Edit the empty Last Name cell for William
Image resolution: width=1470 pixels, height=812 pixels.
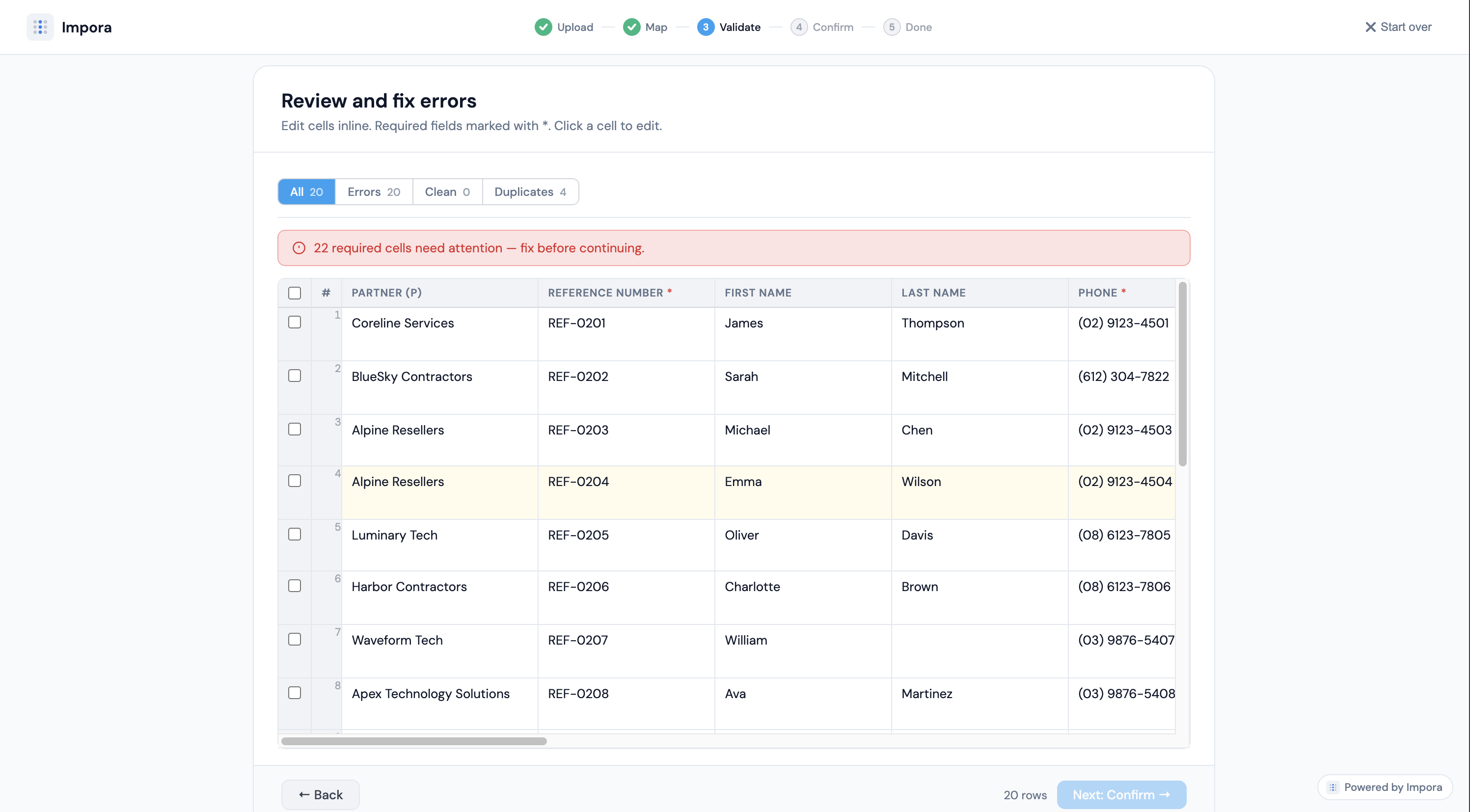979,651
